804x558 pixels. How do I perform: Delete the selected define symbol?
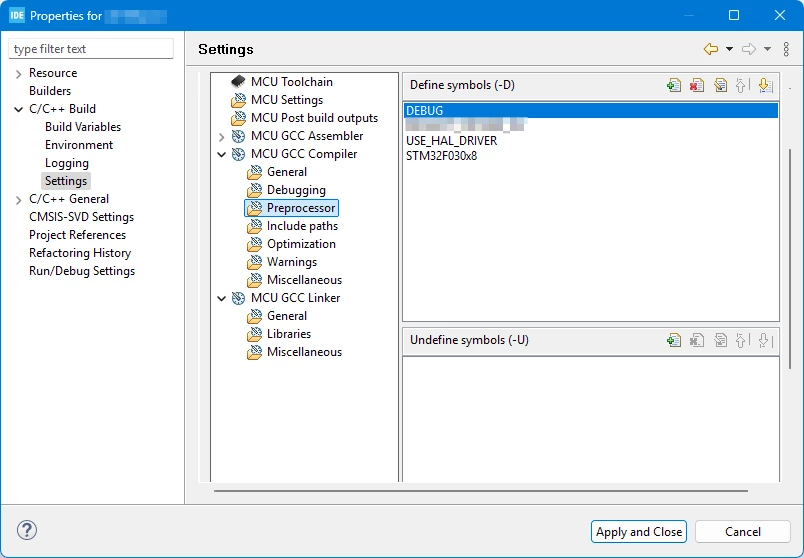coord(697,85)
